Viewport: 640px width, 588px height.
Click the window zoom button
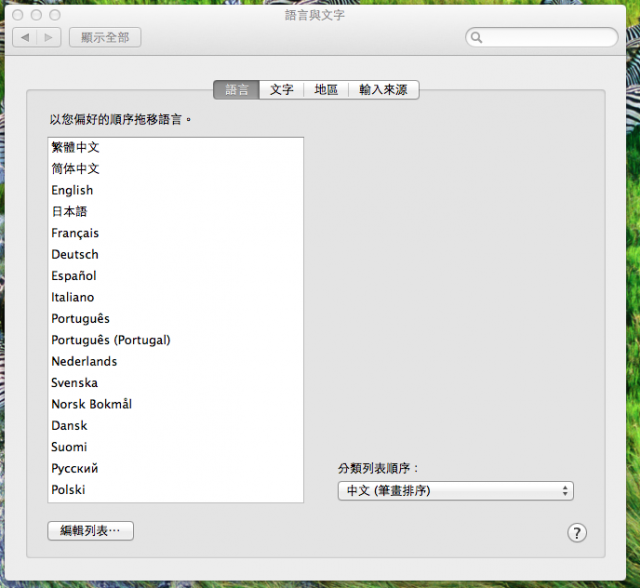pos(55,15)
